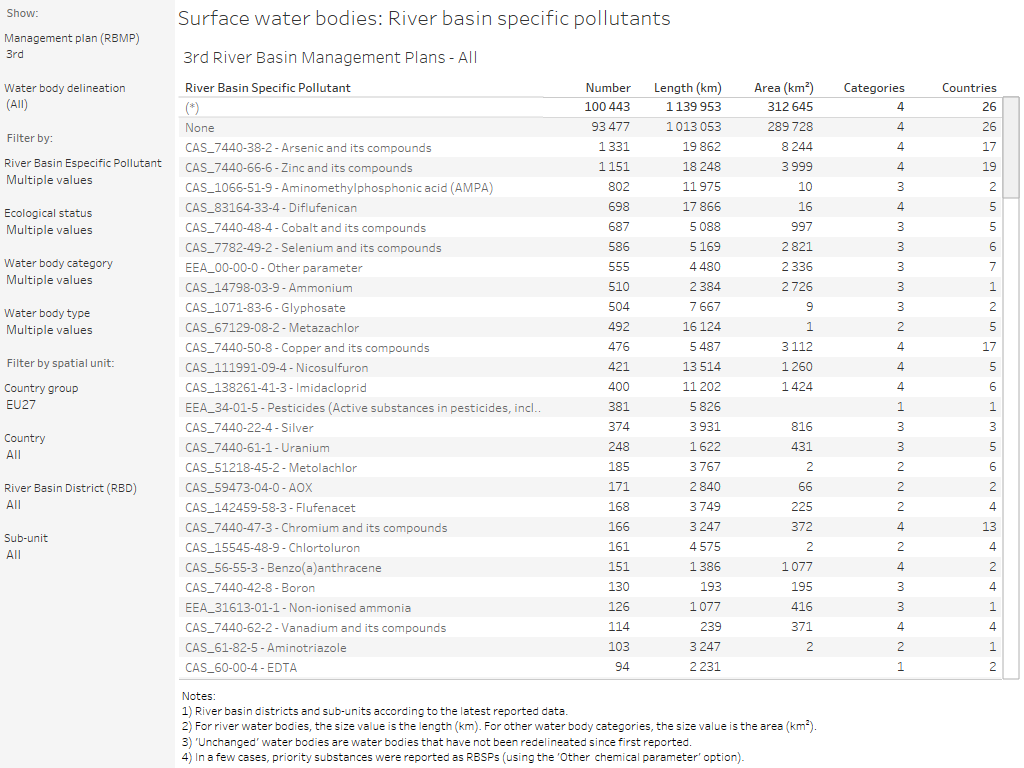This screenshot has height=768, width=1024.
Task: Click subtitle 3rd River Basin Management Plans - All
Action: [x=330, y=57]
